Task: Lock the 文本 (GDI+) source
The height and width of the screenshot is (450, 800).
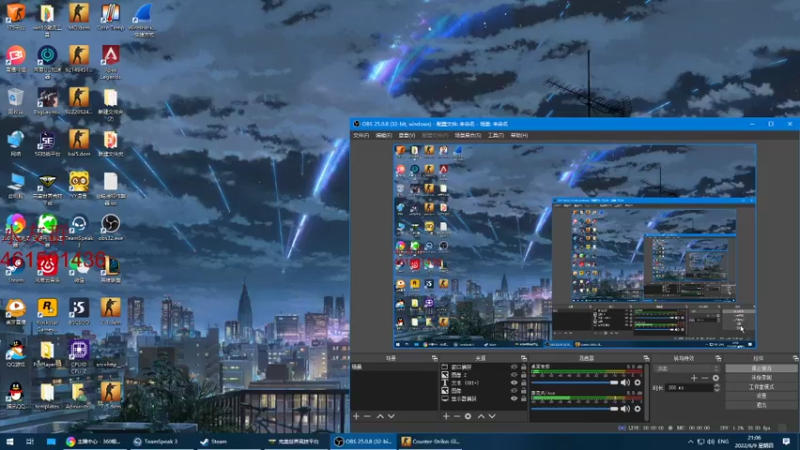Action: [x=523, y=383]
